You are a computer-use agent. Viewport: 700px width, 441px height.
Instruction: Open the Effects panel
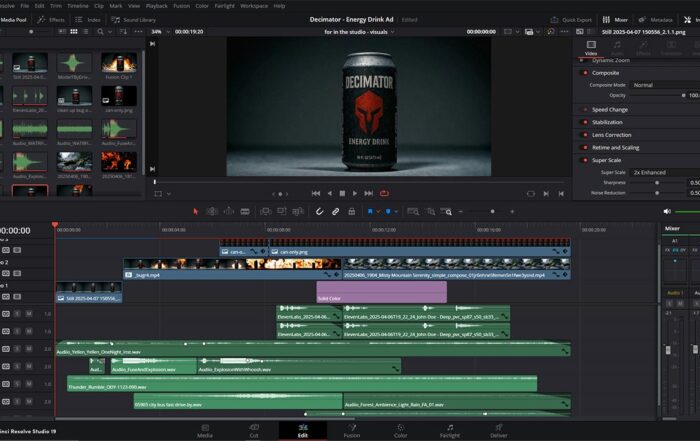[51, 20]
